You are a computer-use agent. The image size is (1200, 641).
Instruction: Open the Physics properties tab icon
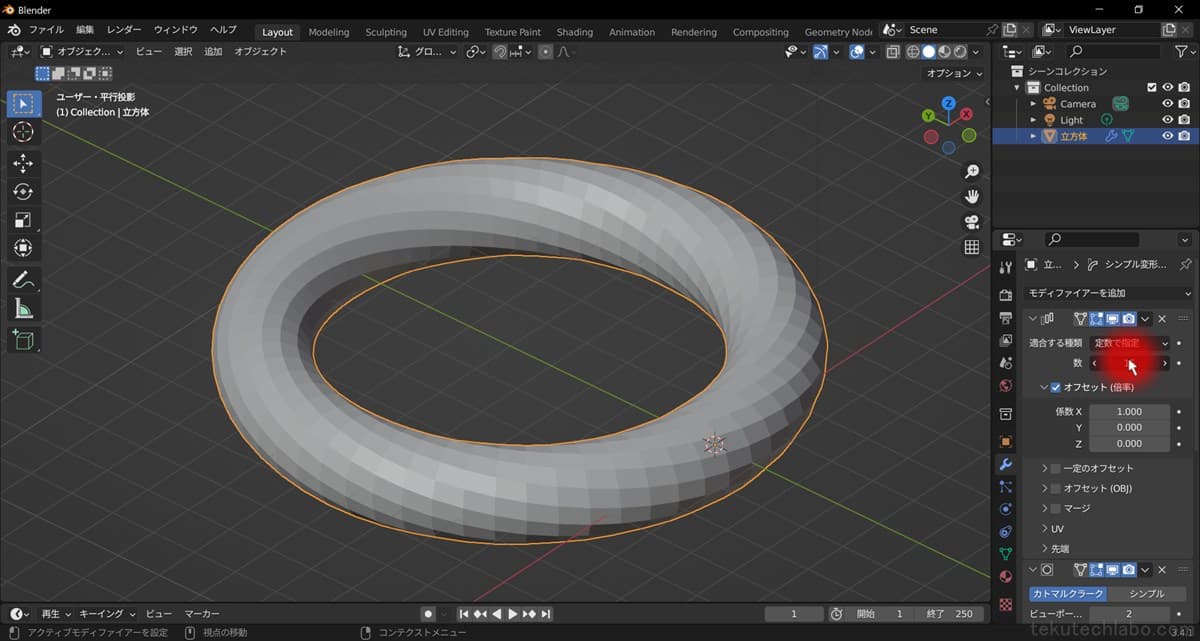point(1006,509)
